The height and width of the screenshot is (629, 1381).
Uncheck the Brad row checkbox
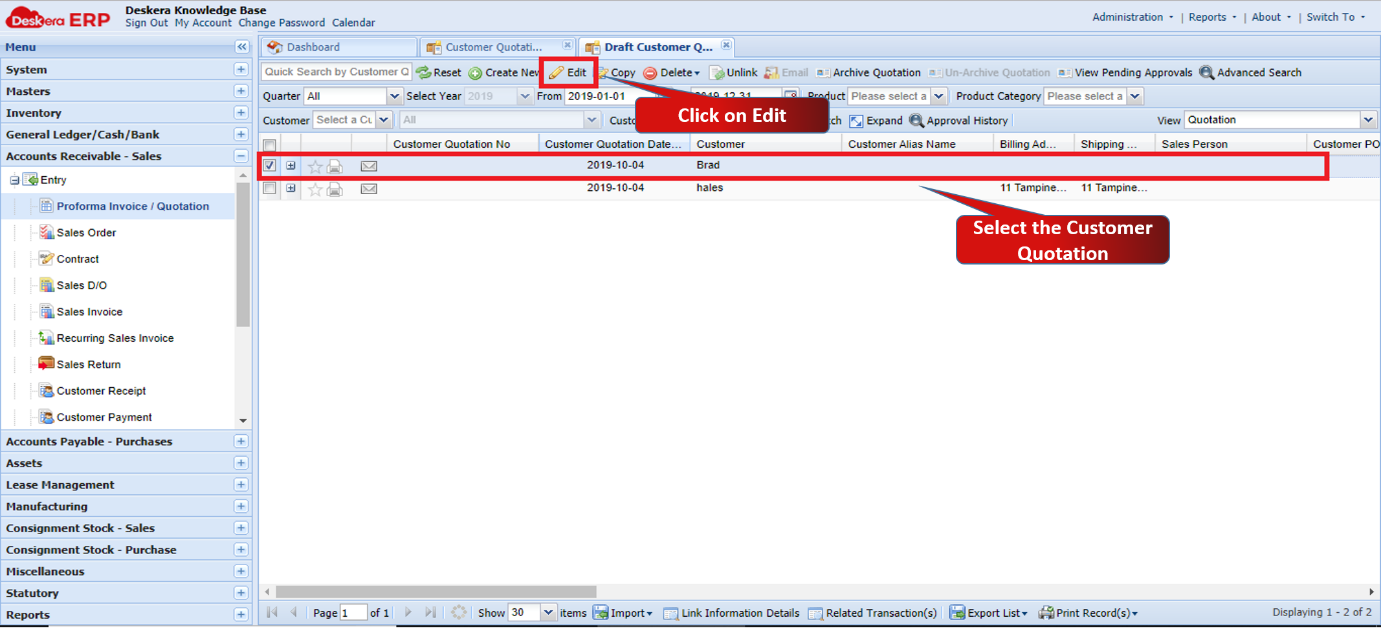tap(270, 166)
